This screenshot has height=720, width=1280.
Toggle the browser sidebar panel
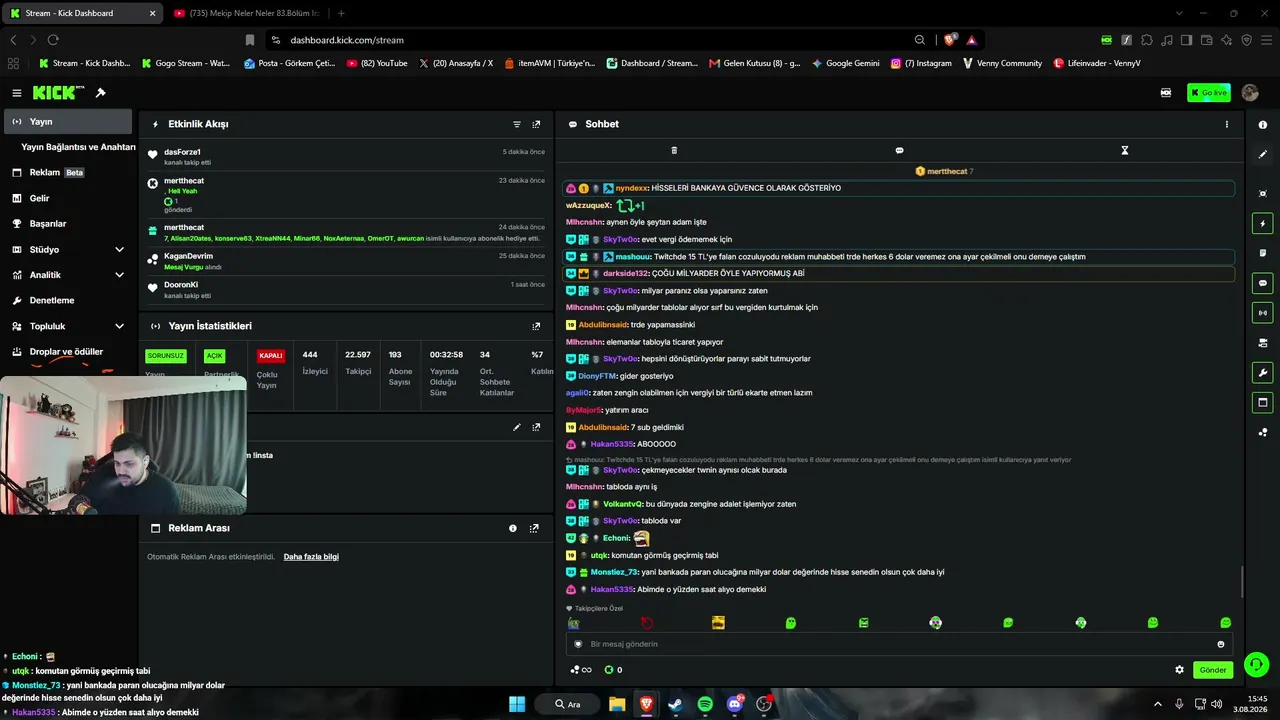coord(1186,40)
